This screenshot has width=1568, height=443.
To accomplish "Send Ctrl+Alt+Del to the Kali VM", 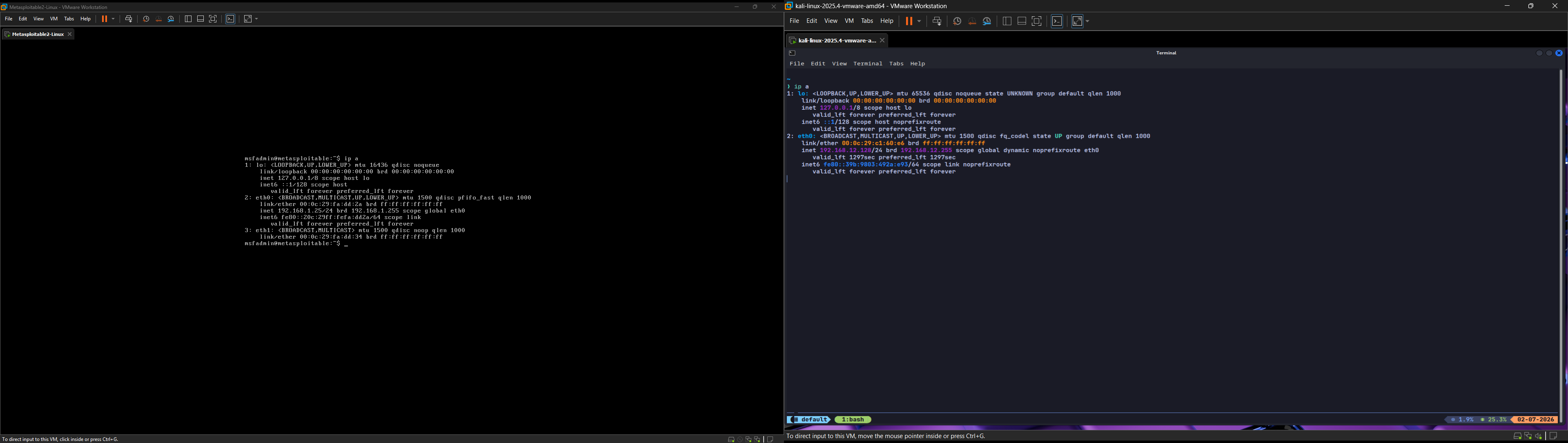I will (937, 21).
